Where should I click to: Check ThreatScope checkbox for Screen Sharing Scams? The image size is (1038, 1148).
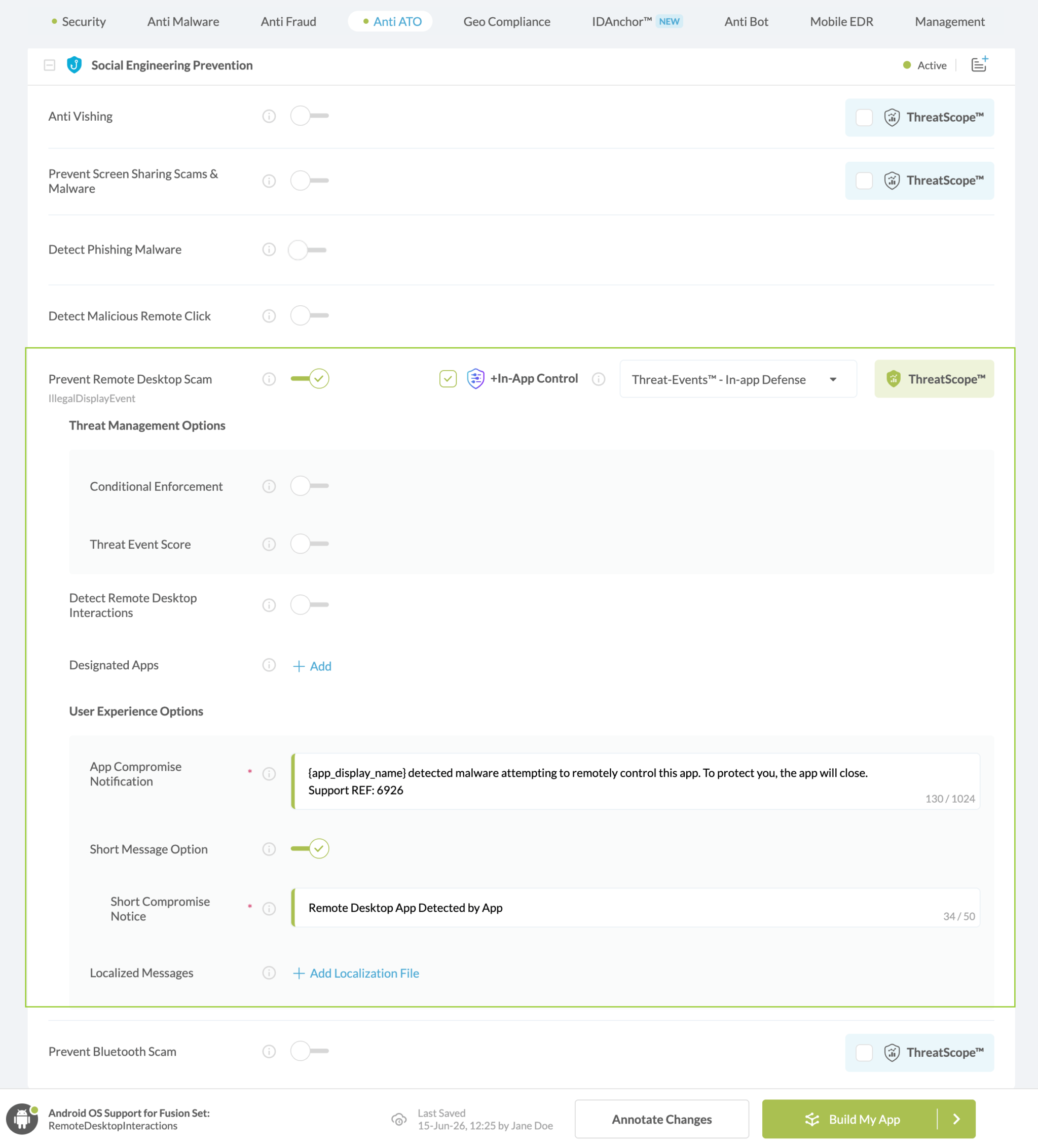864,181
